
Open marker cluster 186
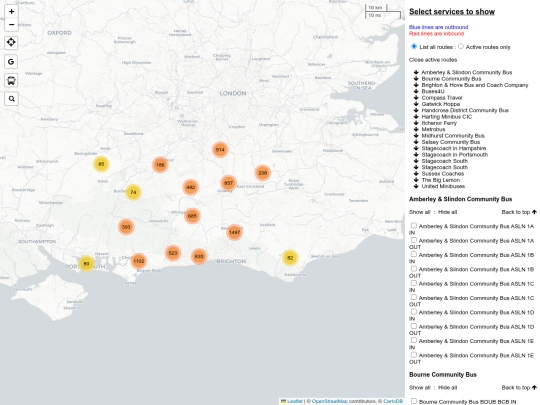[160, 165]
